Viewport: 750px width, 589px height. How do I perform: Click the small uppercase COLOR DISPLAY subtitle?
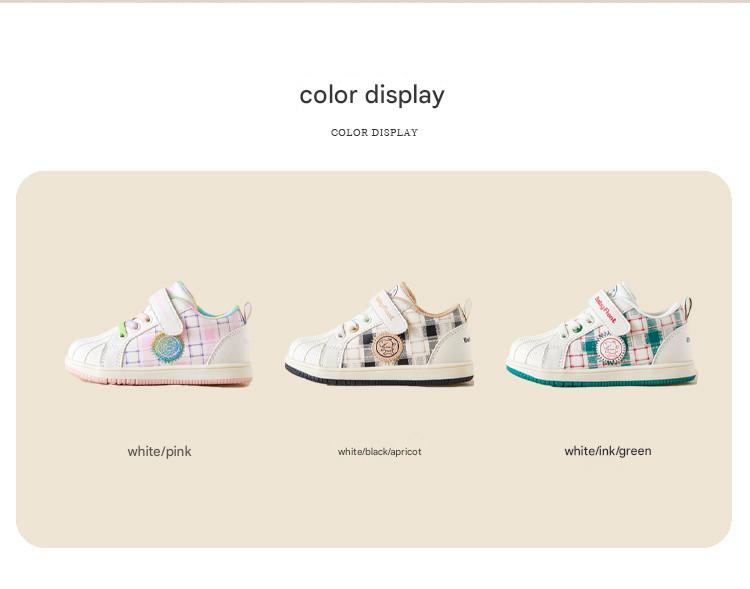375,133
